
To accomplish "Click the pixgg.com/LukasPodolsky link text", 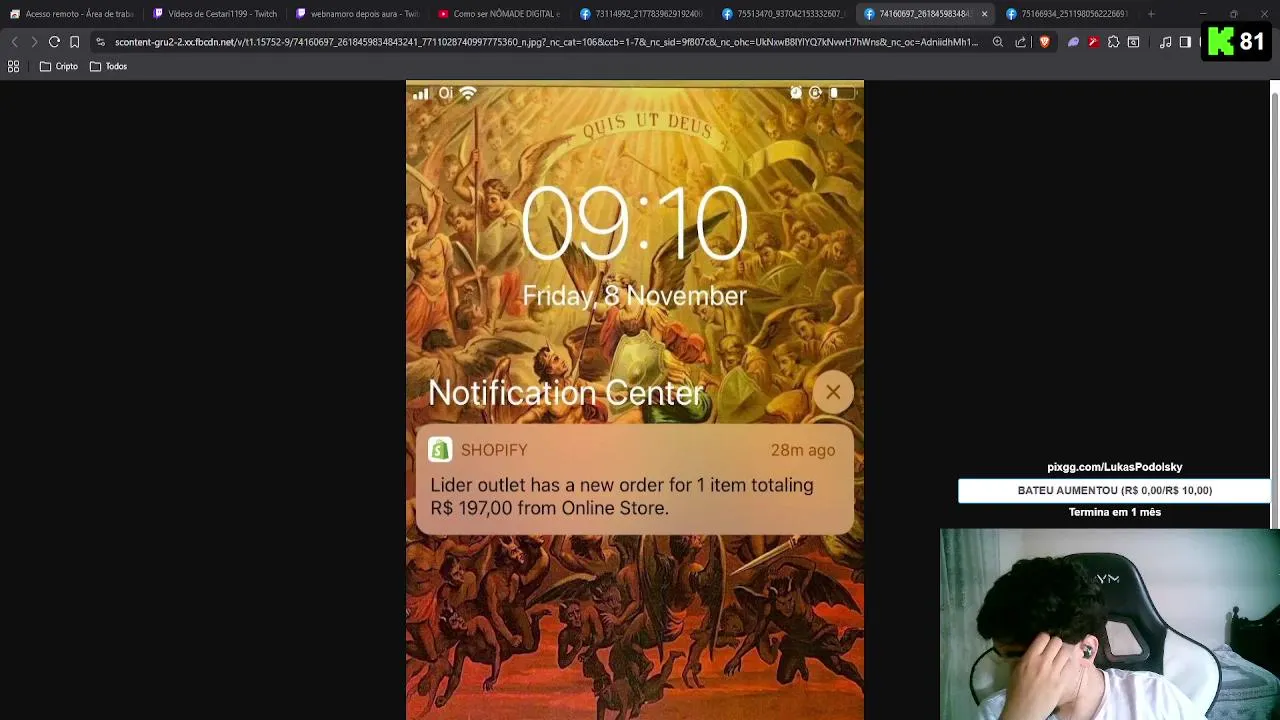I will [1114, 467].
